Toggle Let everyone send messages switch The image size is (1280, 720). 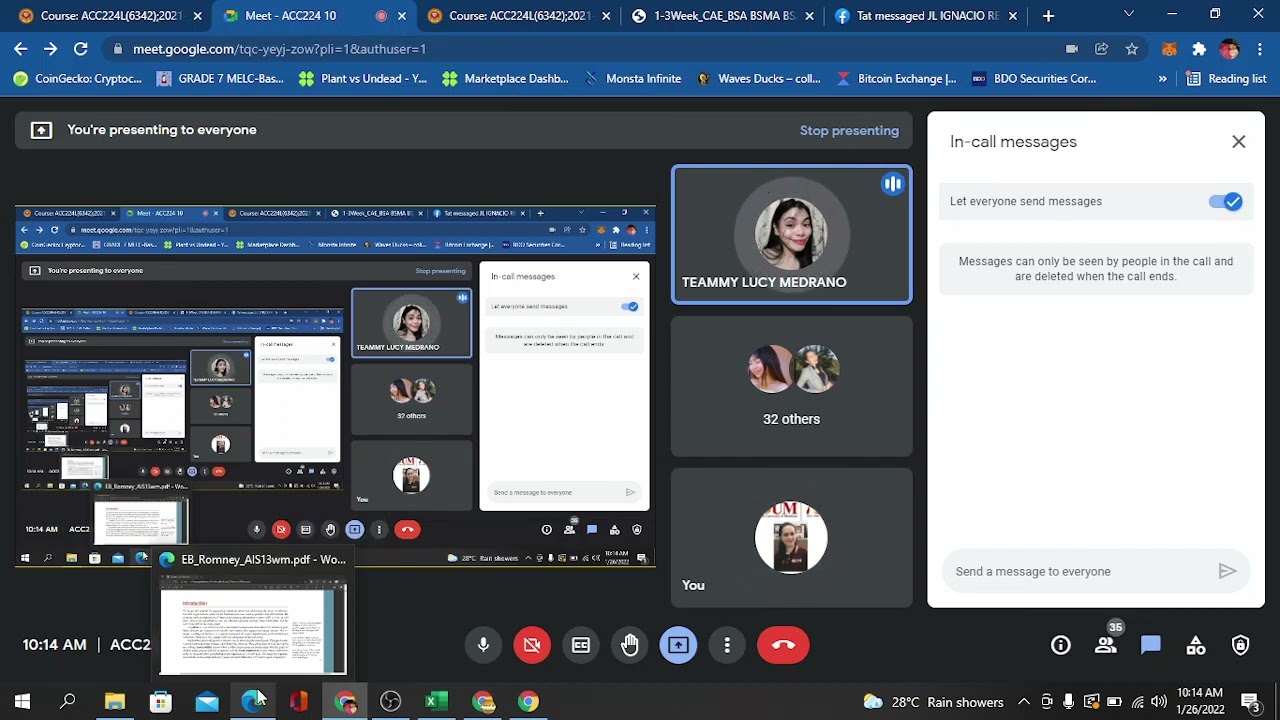point(1225,202)
